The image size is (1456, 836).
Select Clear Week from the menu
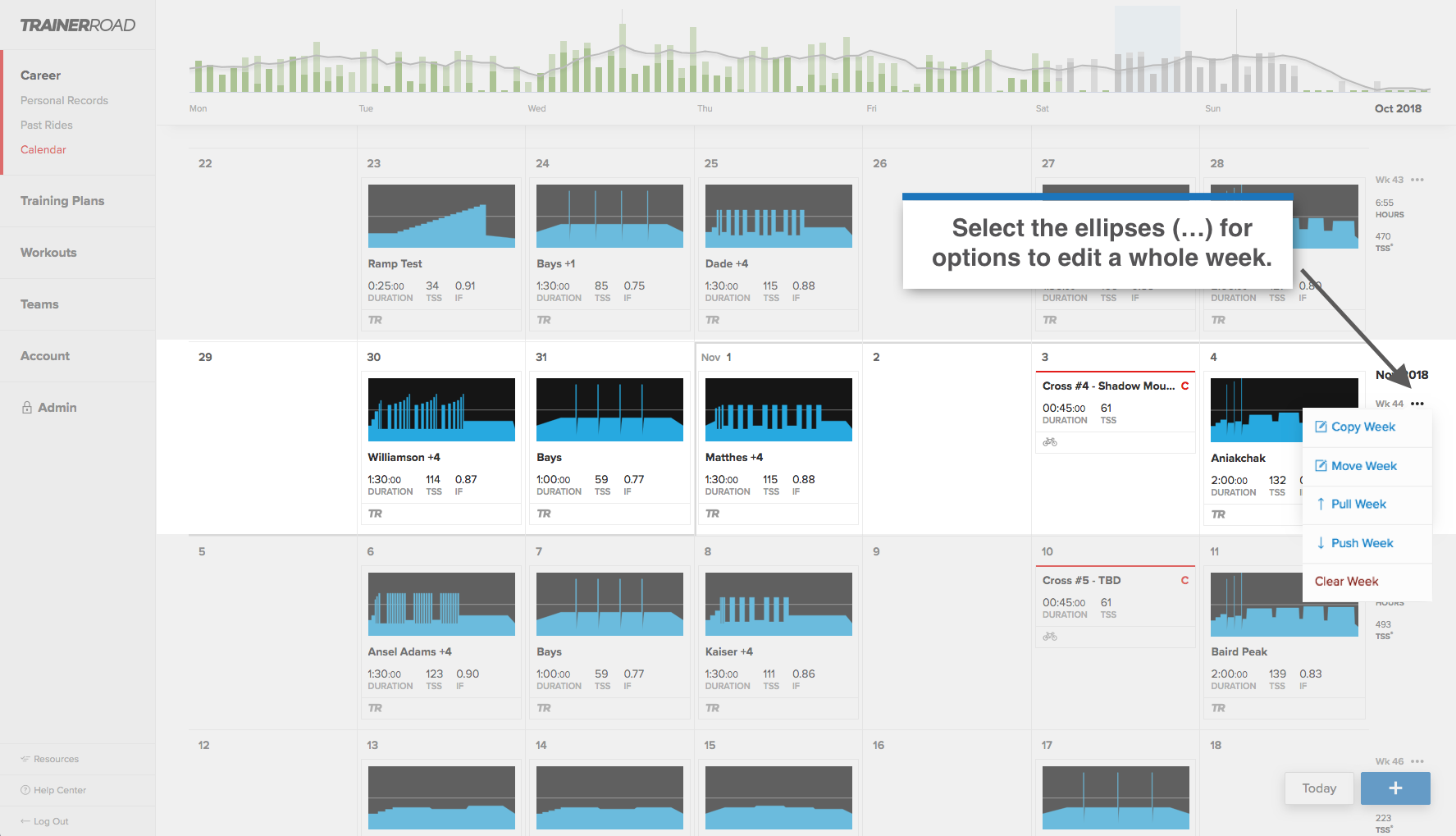(x=1367, y=582)
